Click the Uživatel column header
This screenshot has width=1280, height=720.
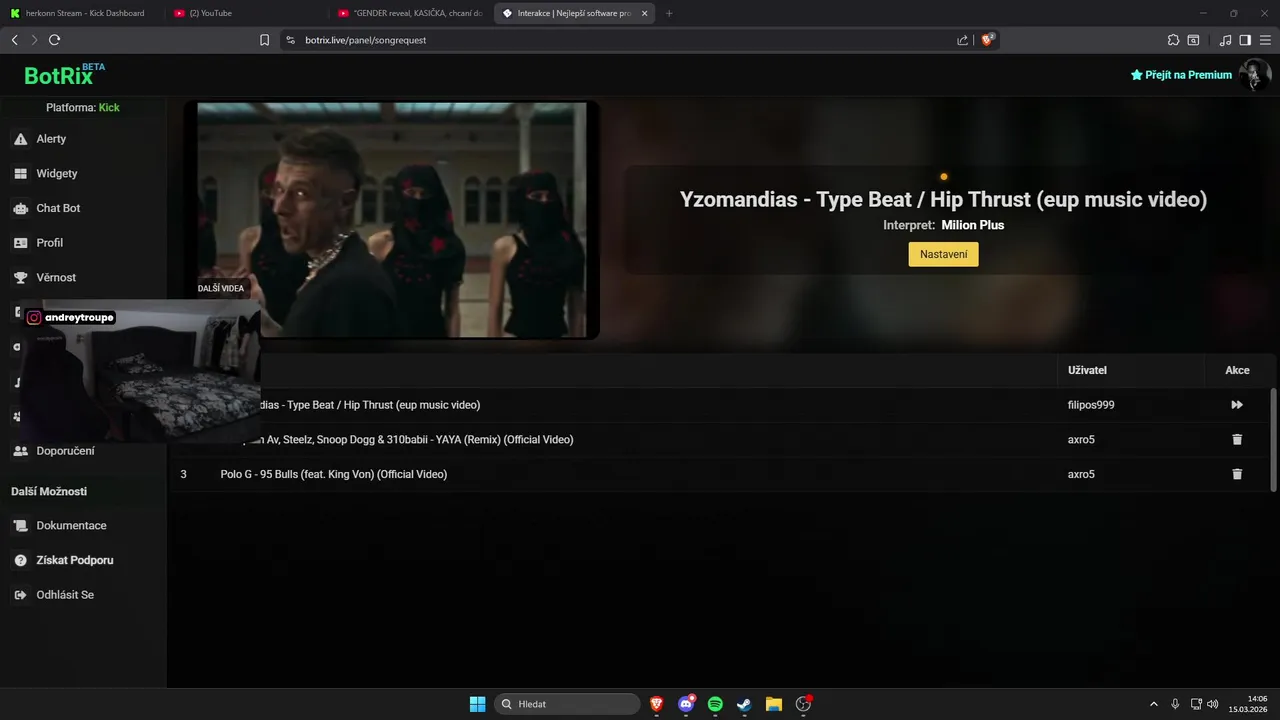point(1087,370)
